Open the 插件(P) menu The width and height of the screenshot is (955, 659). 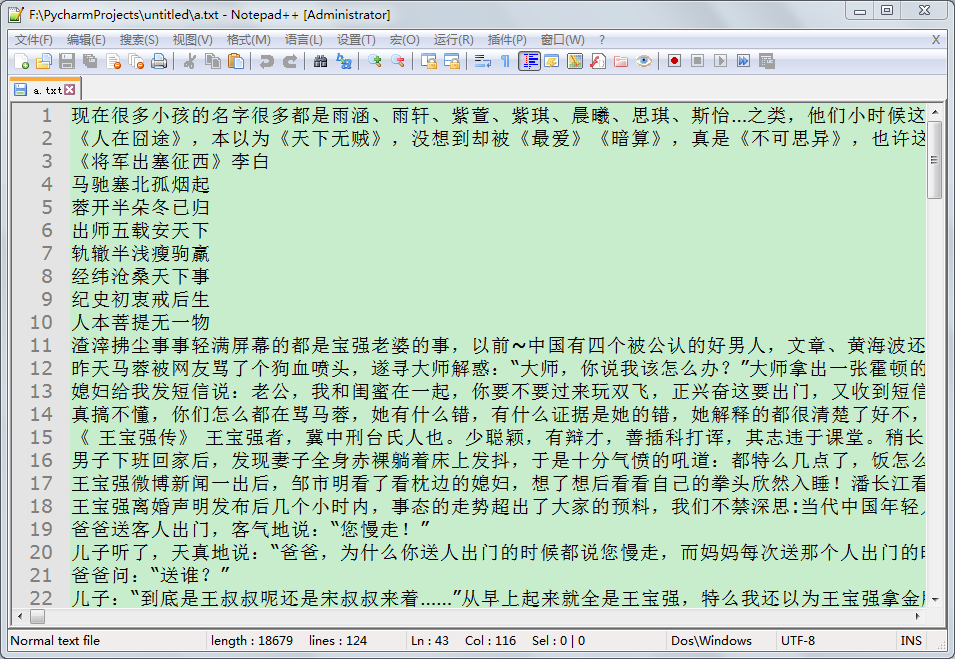point(507,40)
